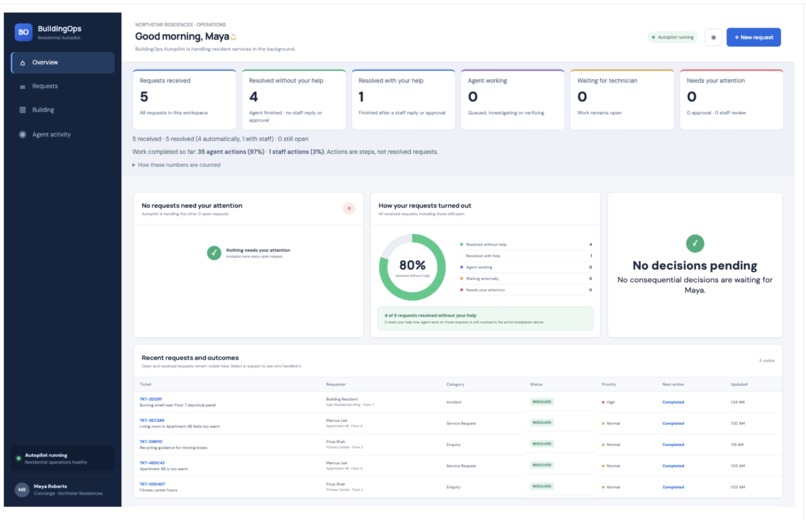Click the + New request button
Screen dimensions: 806x520
point(753,37)
